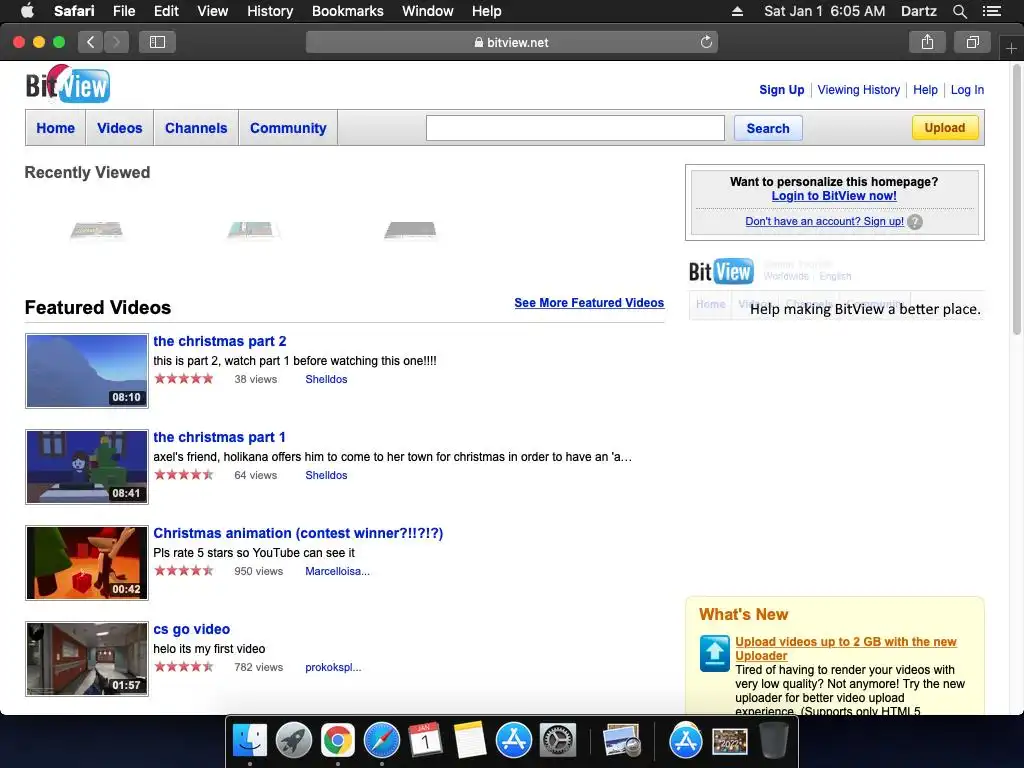Click the Log In link

click(967, 89)
